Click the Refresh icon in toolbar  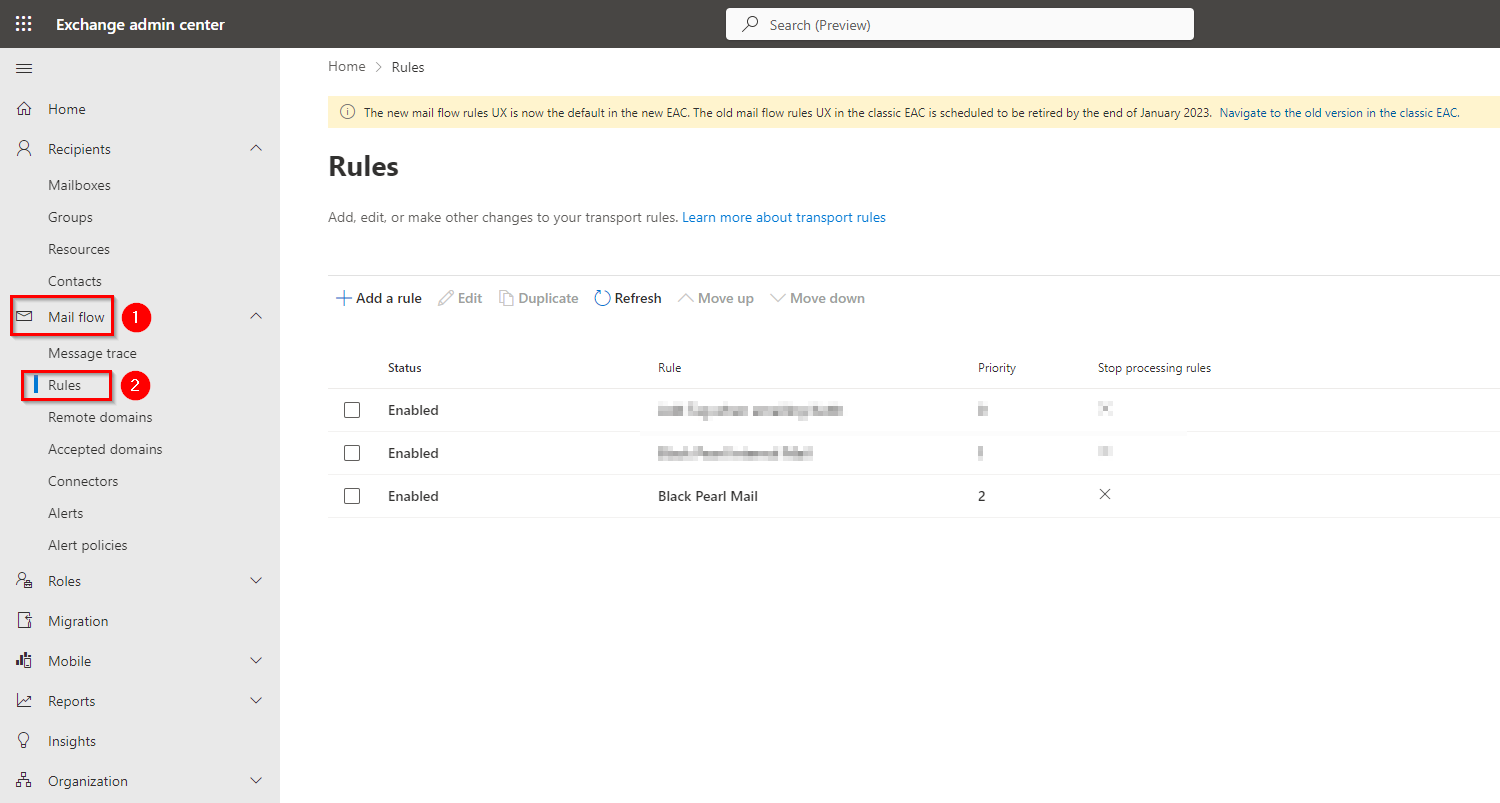pyautogui.click(x=602, y=298)
